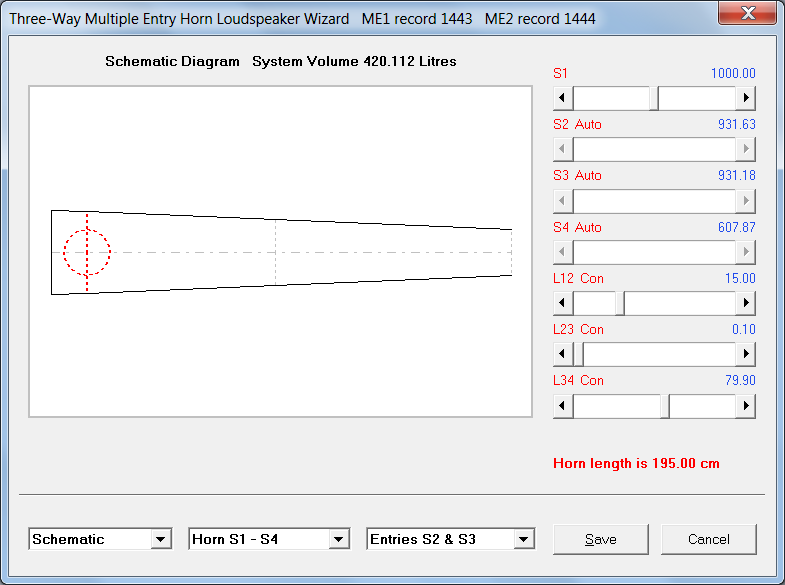785x585 pixels.
Task: Increase L34 Con with the right arrow
Action: [745, 405]
